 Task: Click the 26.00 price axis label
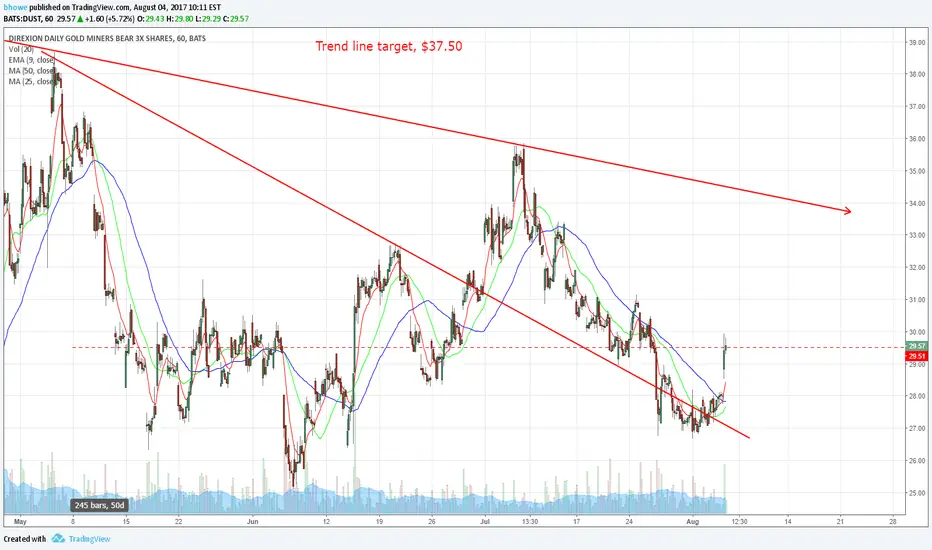point(917,460)
